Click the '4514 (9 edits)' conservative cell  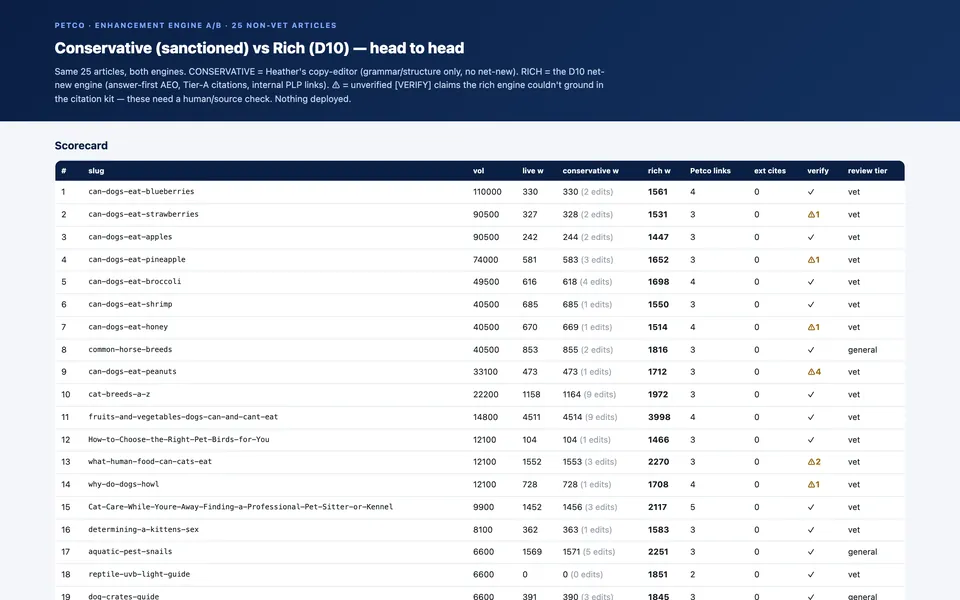(x=590, y=417)
